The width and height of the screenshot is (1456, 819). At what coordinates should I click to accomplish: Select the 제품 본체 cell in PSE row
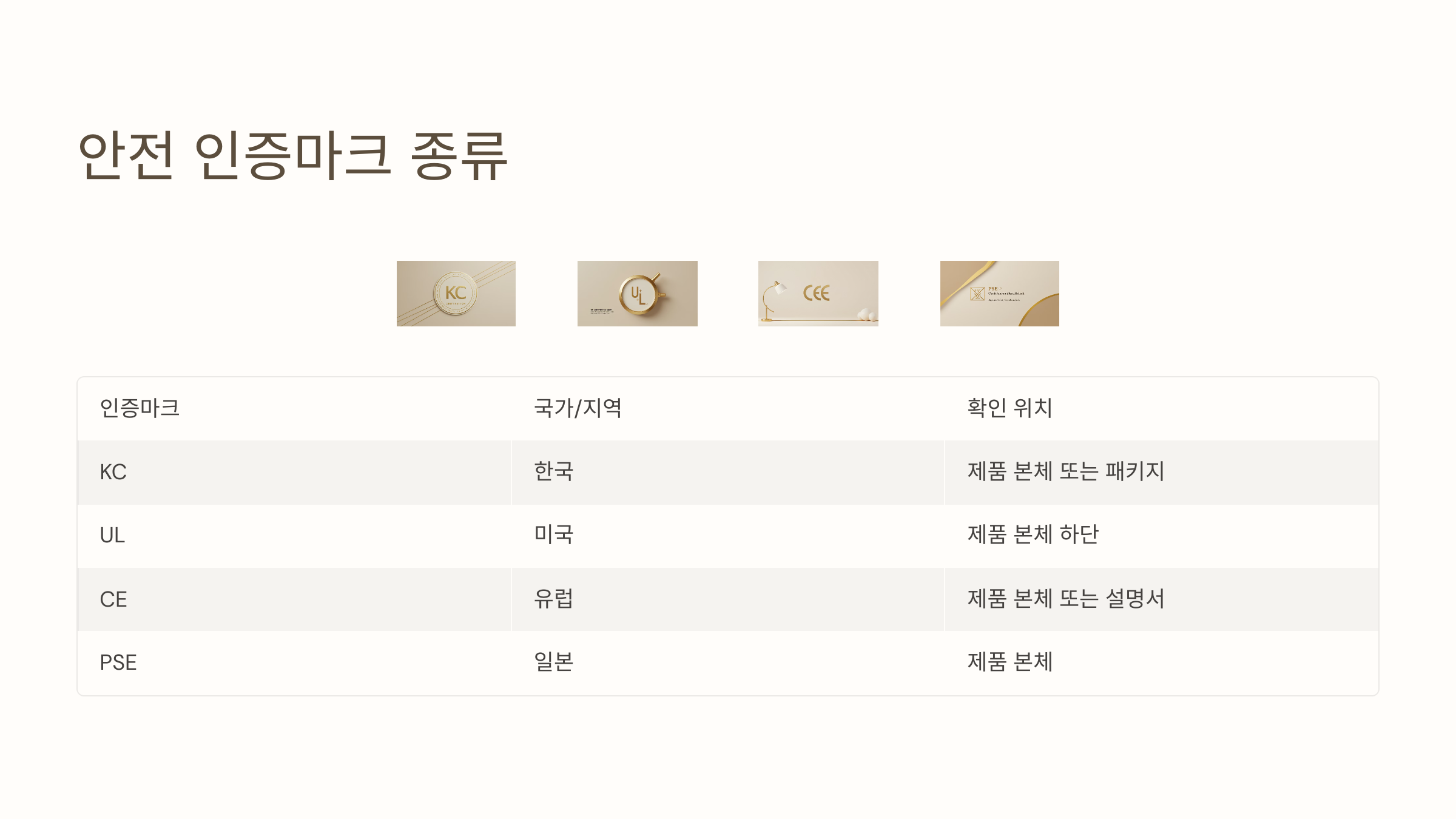click(1162, 663)
